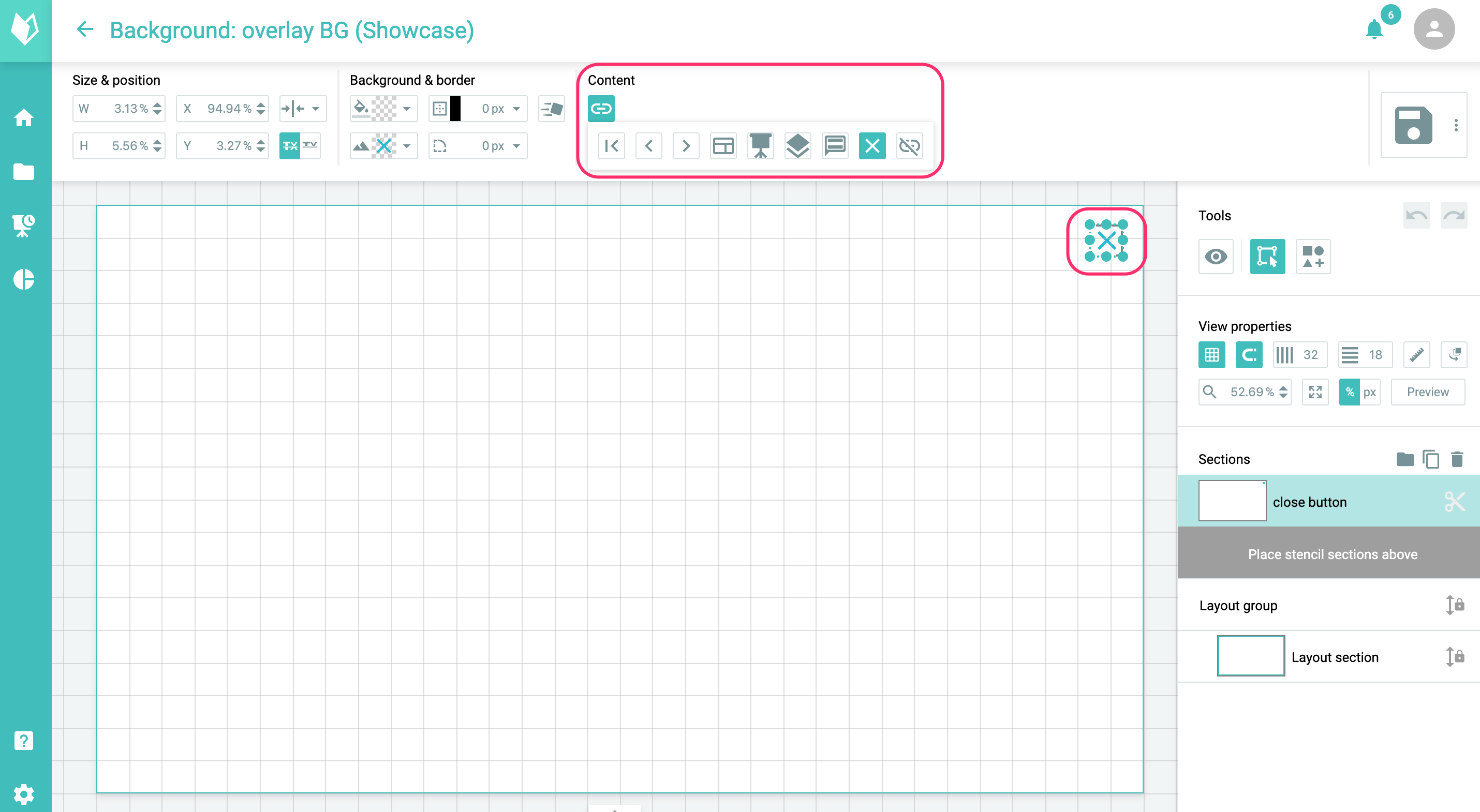Select the add shapes tool
Viewport: 1480px width, 812px height.
1313,256
